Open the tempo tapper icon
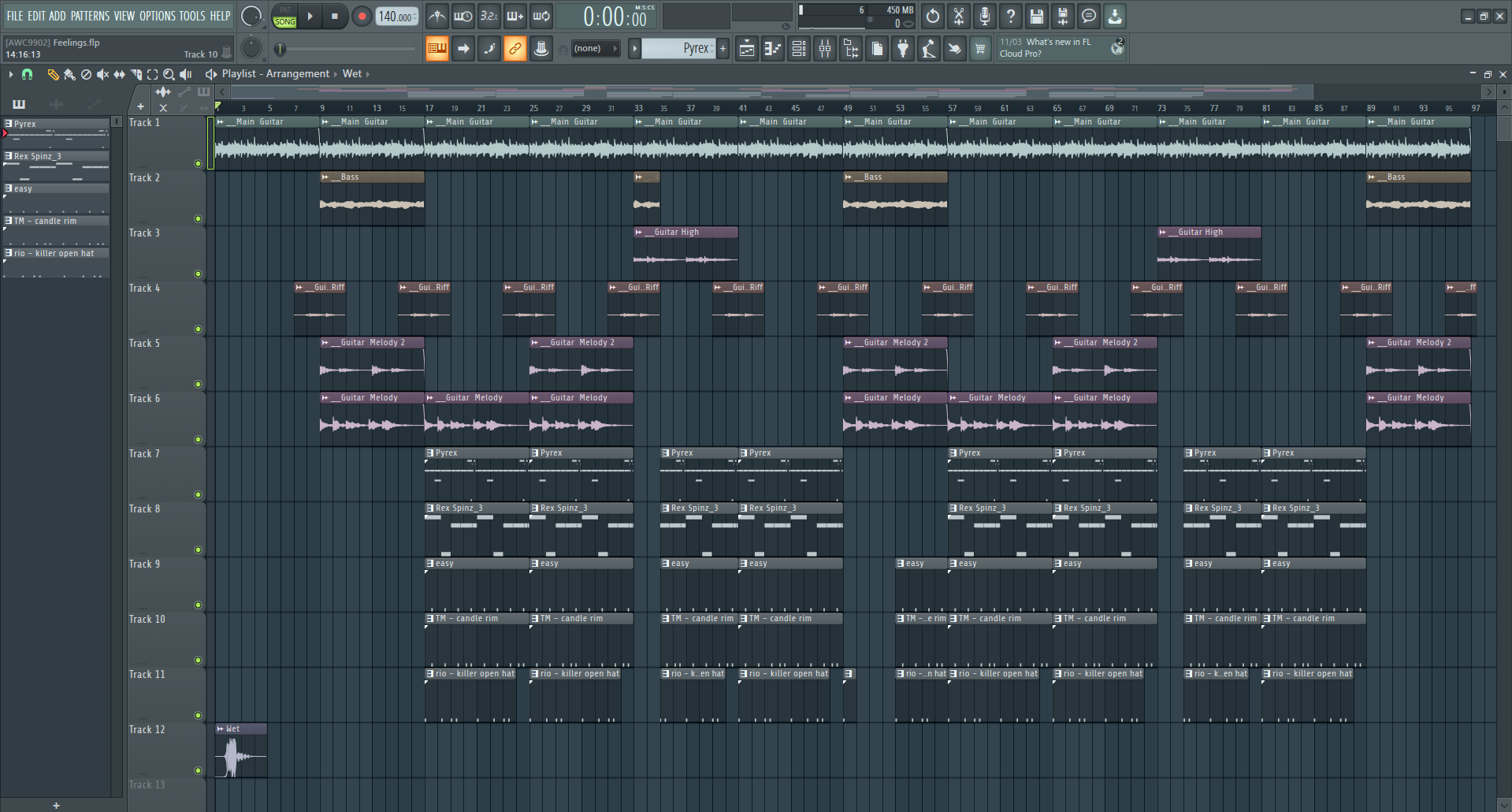 929,49
